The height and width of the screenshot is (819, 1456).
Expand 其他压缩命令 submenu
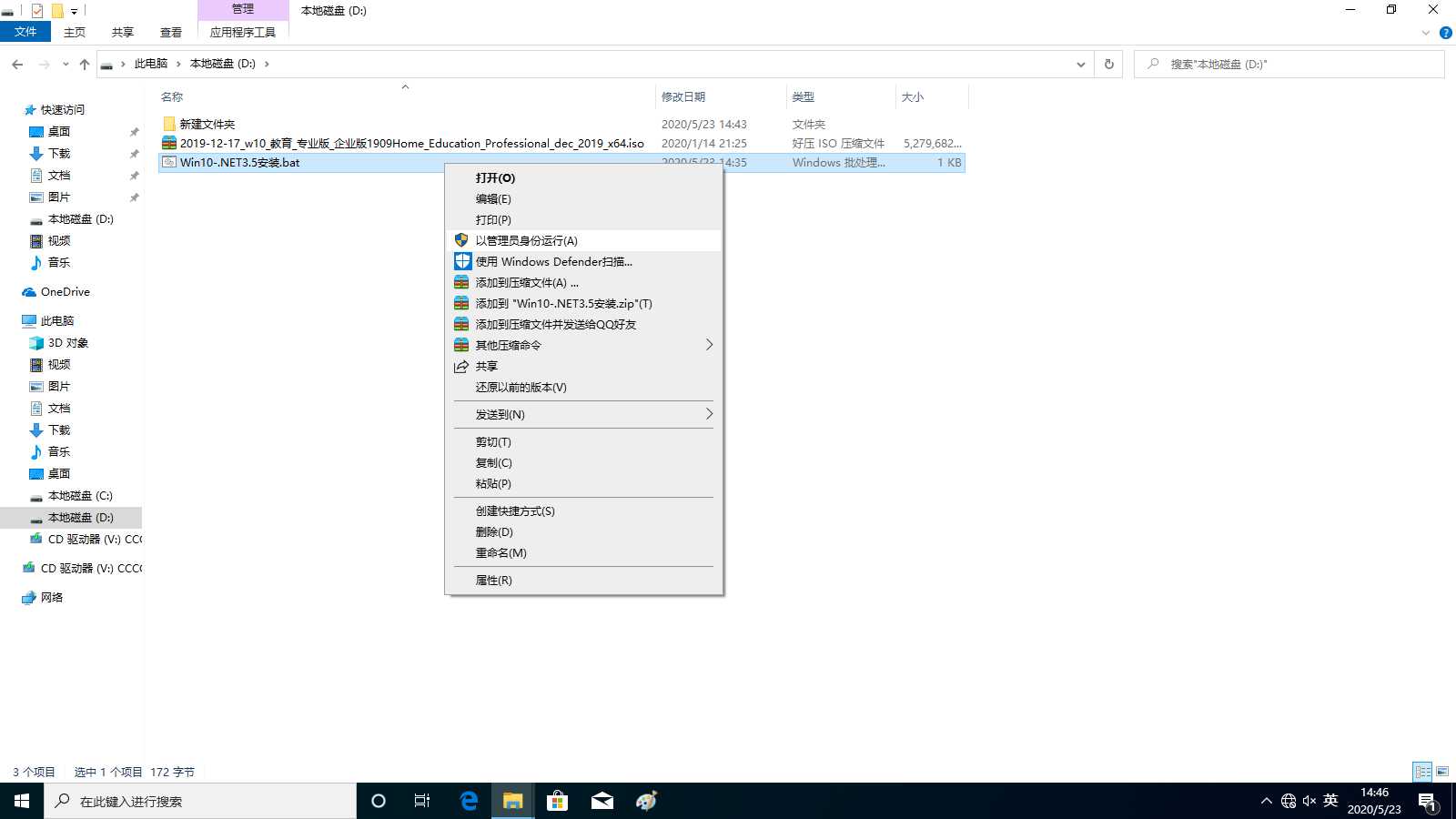pos(583,345)
